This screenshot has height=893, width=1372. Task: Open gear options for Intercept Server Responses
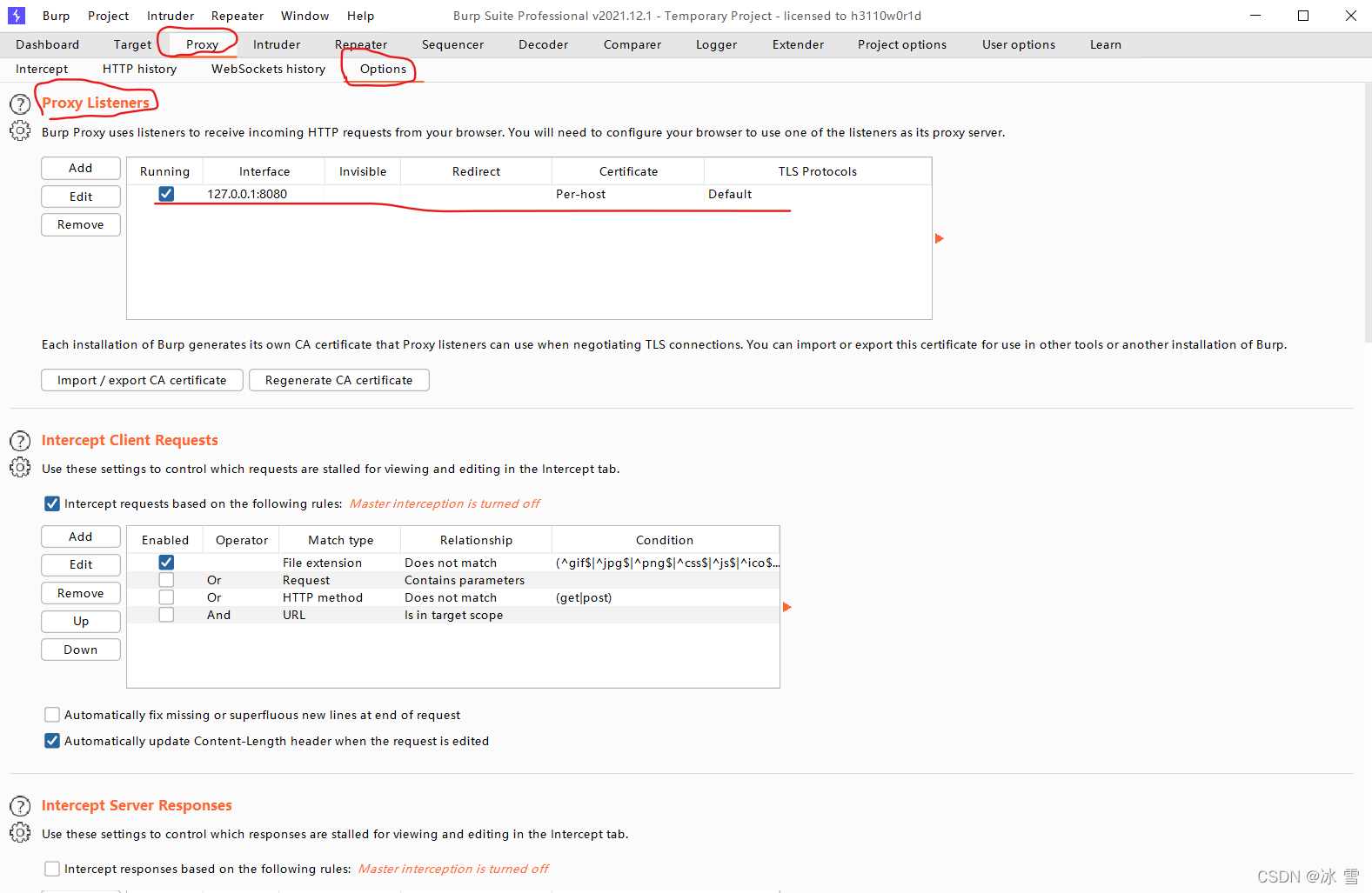pos(20,833)
